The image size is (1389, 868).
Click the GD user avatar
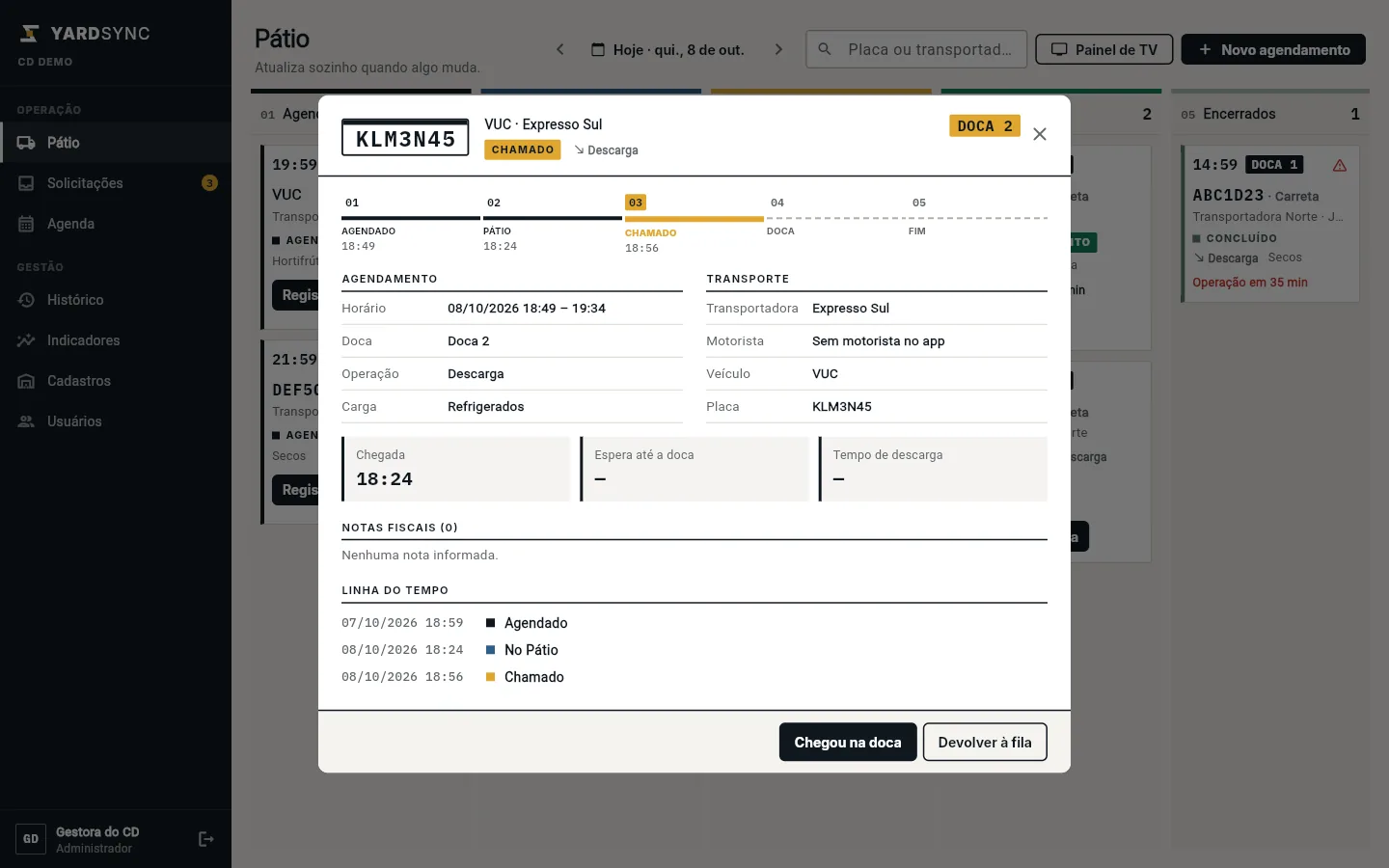point(31,839)
